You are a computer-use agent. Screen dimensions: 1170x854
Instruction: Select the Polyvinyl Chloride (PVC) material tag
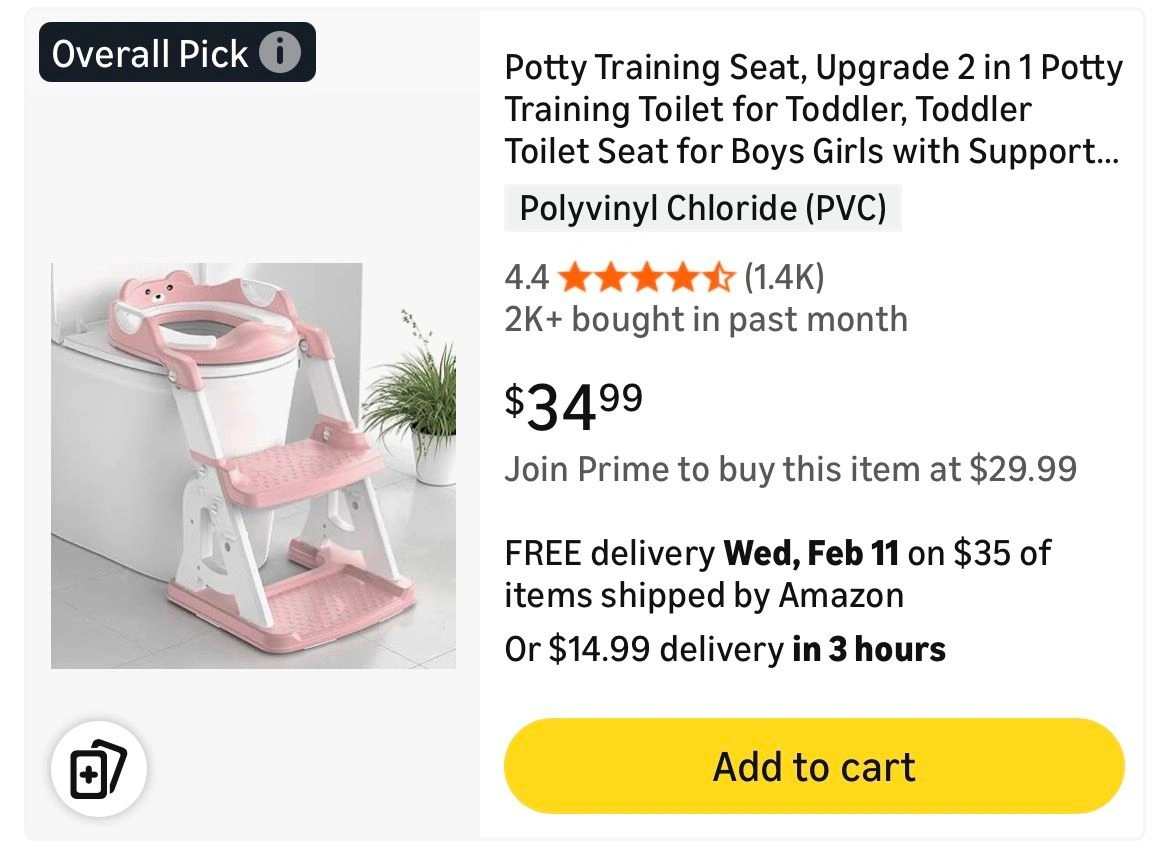[x=702, y=209]
